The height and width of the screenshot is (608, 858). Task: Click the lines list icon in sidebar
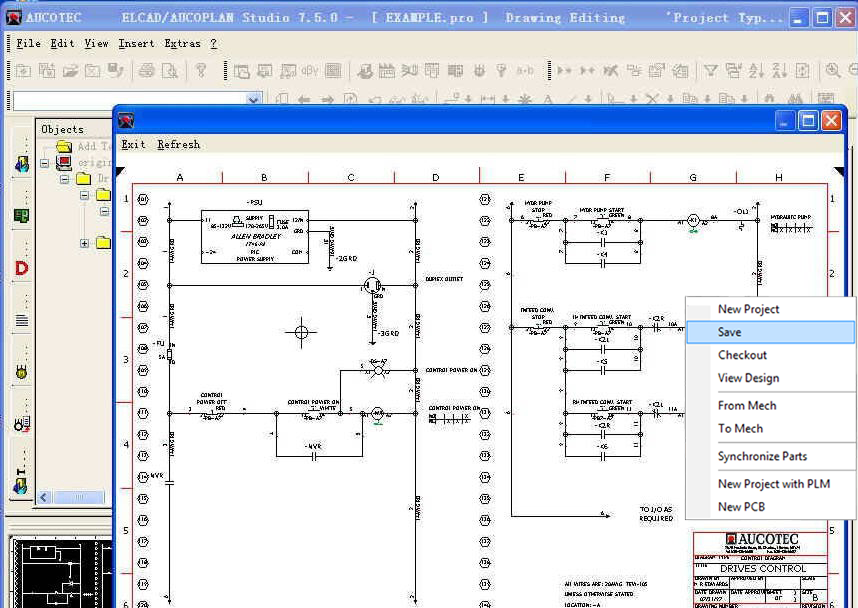point(20,318)
